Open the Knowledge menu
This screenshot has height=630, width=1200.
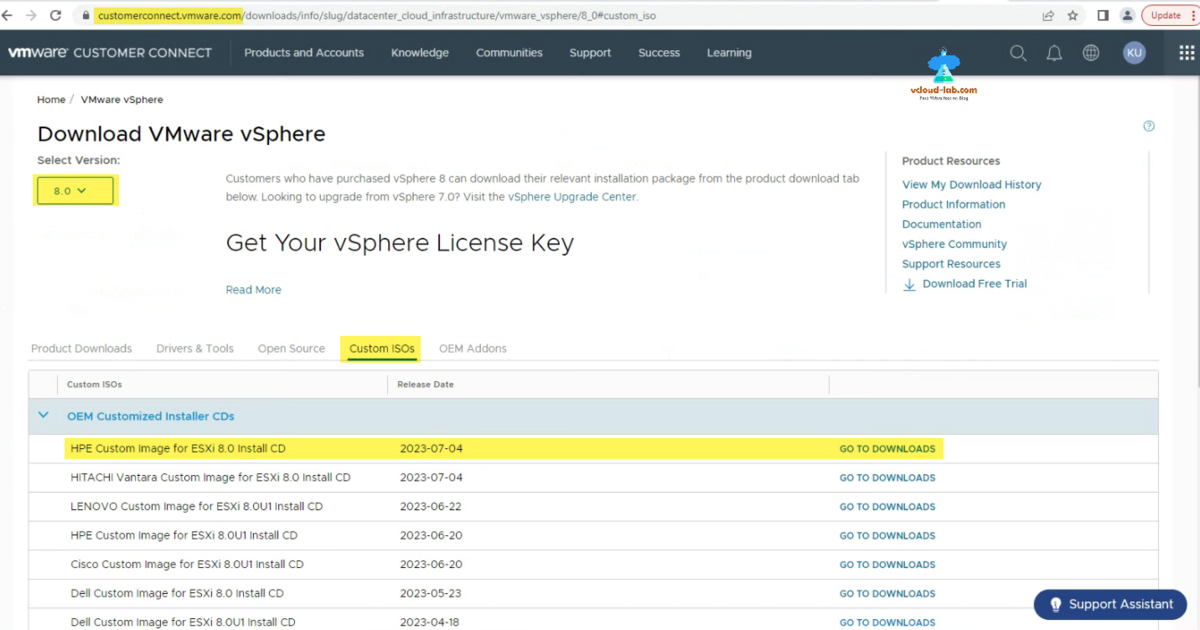coord(420,53)
